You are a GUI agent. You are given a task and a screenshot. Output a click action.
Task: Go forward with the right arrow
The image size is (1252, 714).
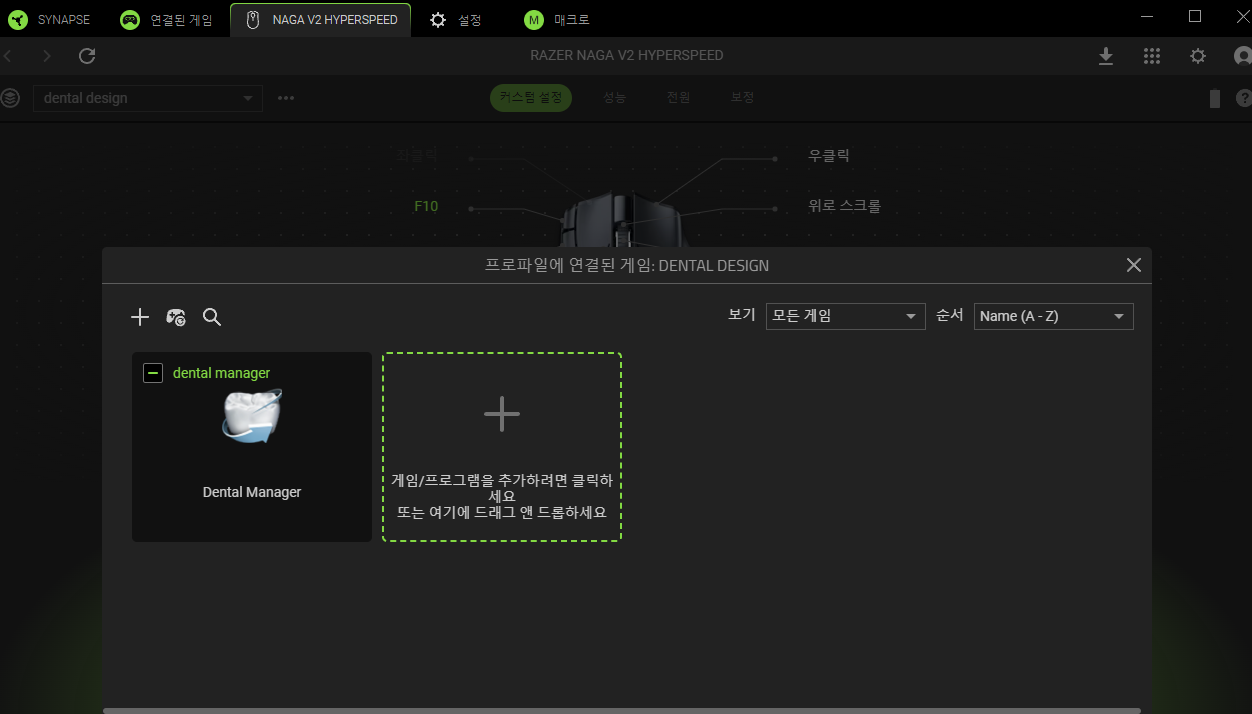click(47, 56)
